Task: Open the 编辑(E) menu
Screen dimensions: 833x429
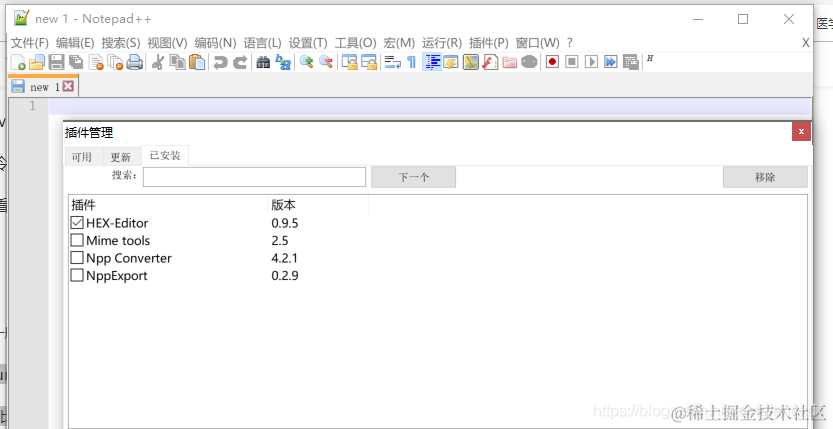Action: 75,43
